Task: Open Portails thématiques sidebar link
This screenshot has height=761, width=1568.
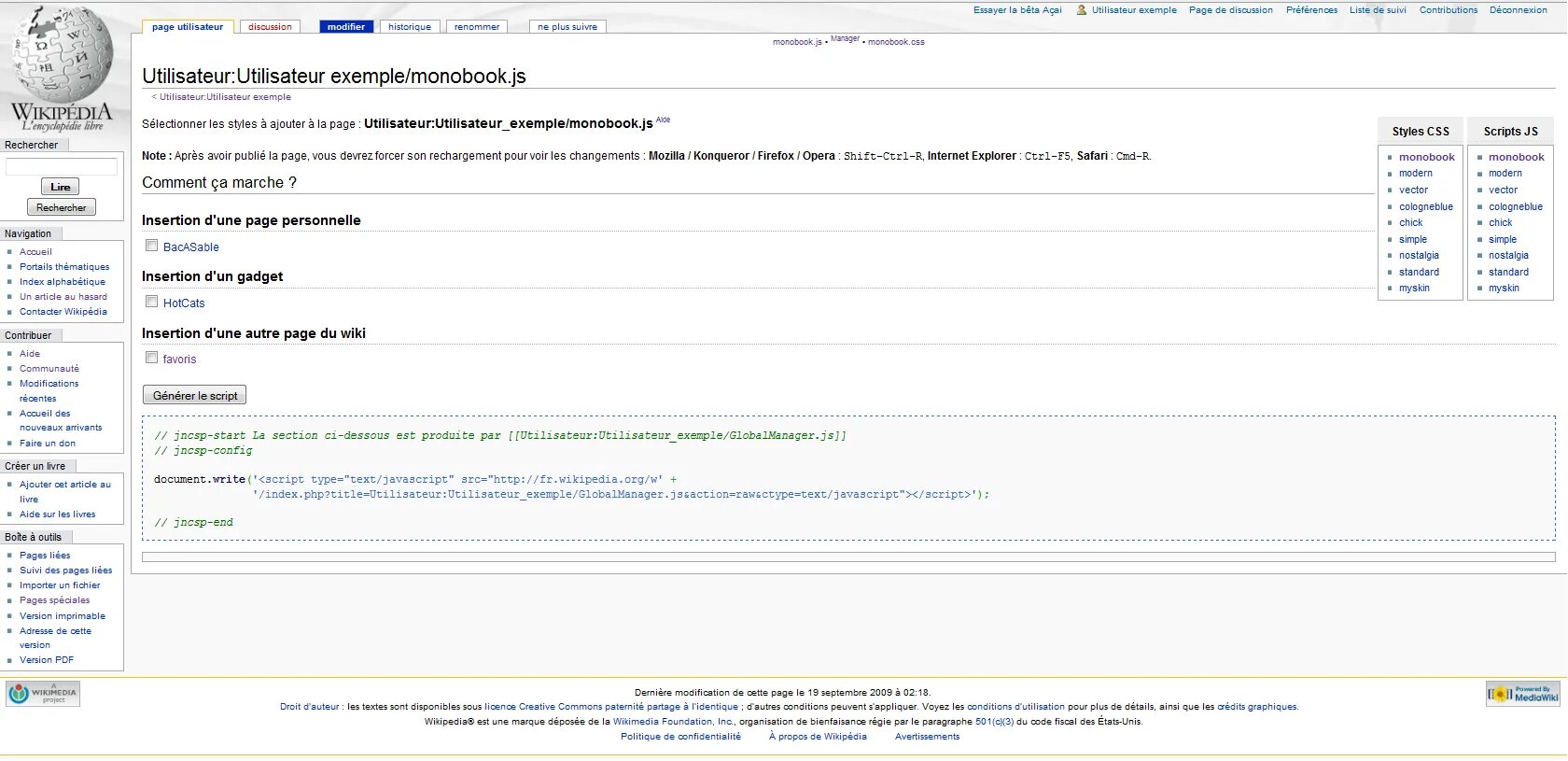Action: tap(64, 267)
